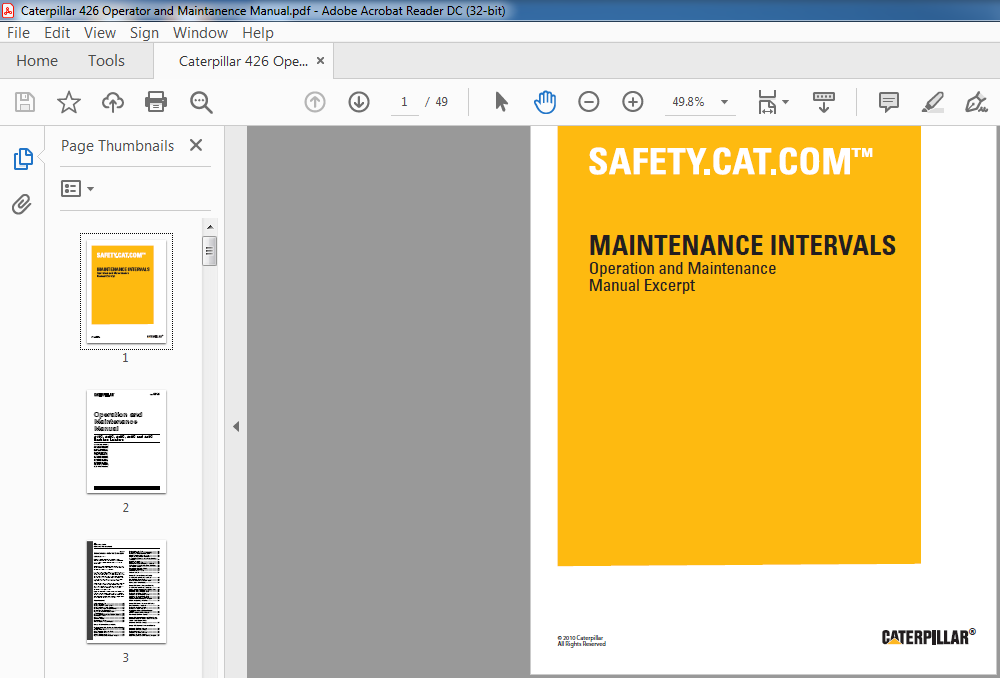The width and height of the screenshot is (1000, 678).
Task: Click the MAINTENANCE INTERVALS heading
Action: pyautogui.click(x=742, y=245)
